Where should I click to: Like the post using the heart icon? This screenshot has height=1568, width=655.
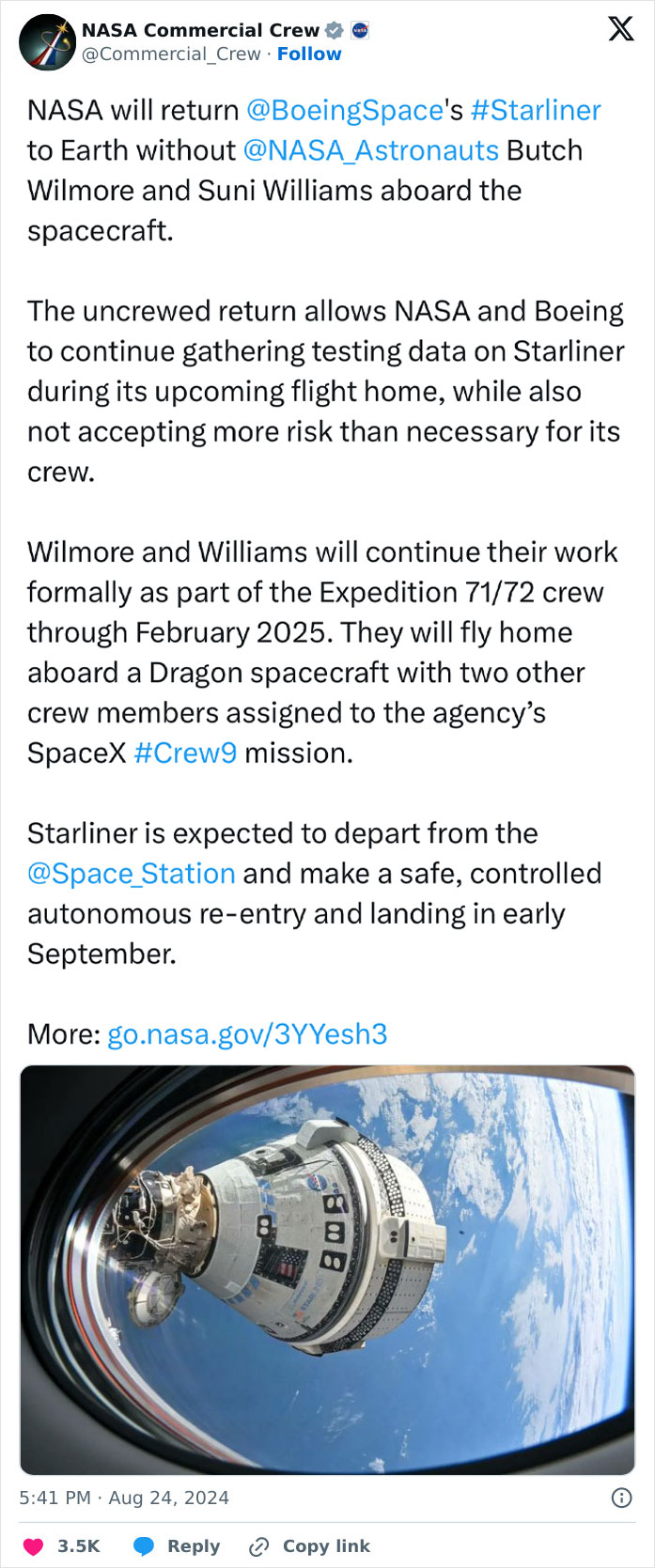(35, 1546)
